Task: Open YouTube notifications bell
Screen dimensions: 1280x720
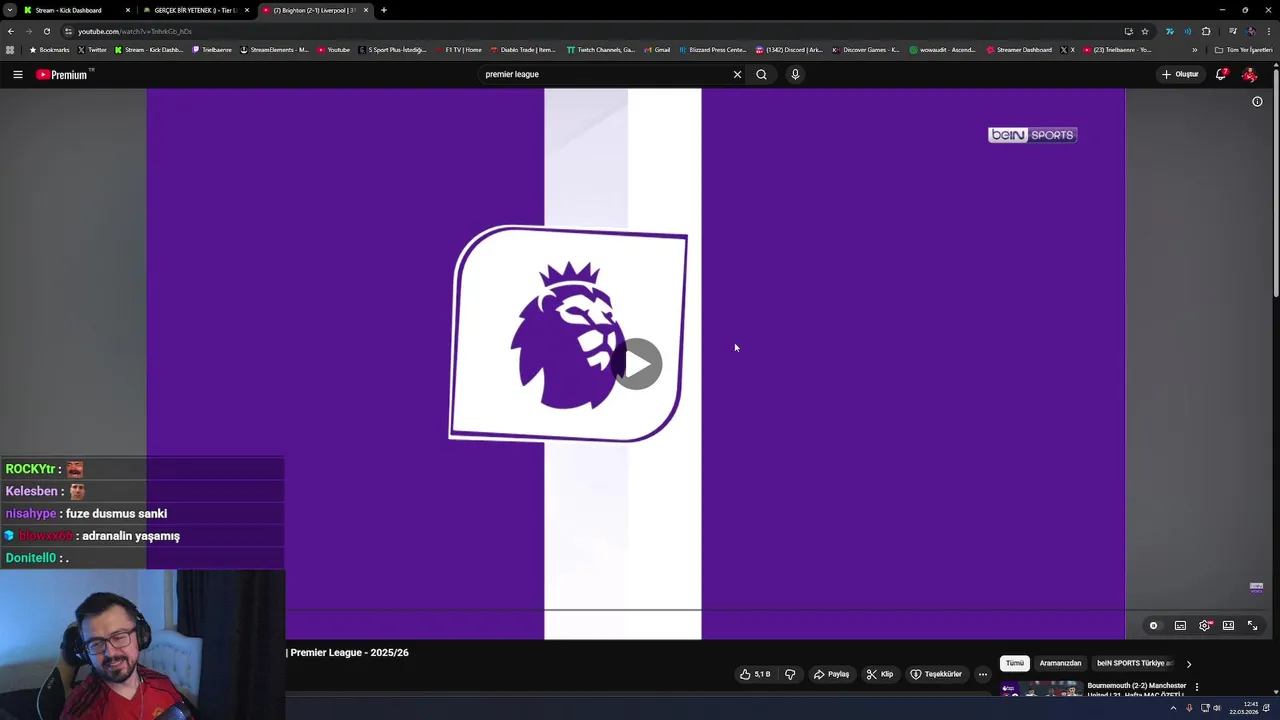Action: pyautogui.click(x=1221, y=74)
